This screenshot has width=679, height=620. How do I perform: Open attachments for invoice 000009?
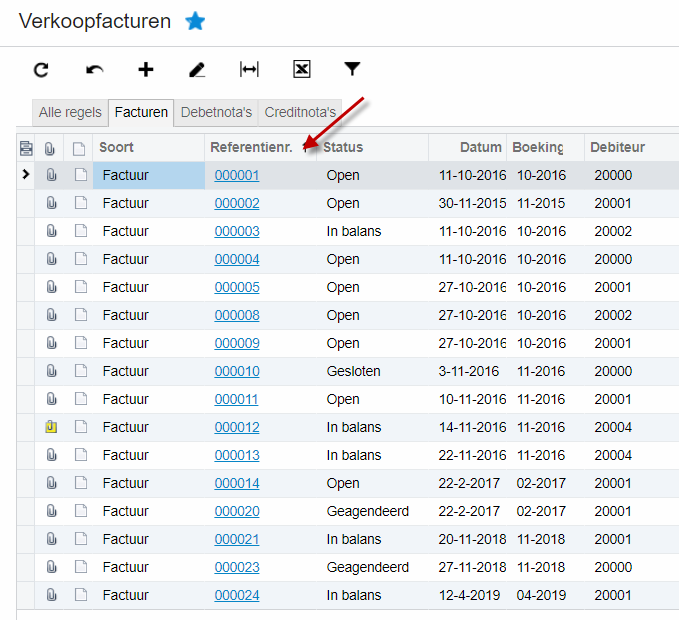[51, 343]
